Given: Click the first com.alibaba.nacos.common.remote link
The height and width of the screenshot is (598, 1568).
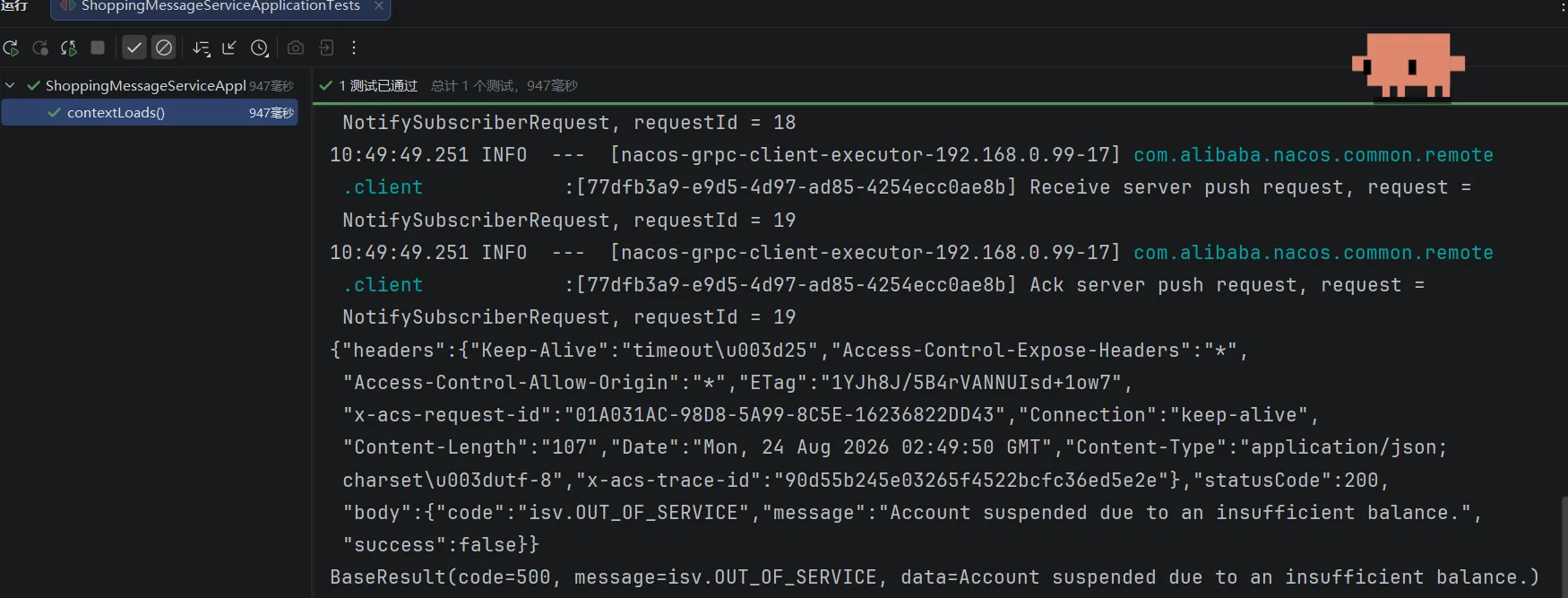Looking at the screenshot, I should [x=1314, y=155].
